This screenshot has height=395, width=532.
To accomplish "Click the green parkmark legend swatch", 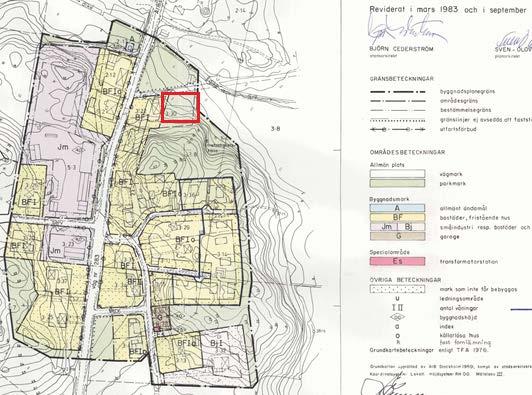I will tap(397, 183).
